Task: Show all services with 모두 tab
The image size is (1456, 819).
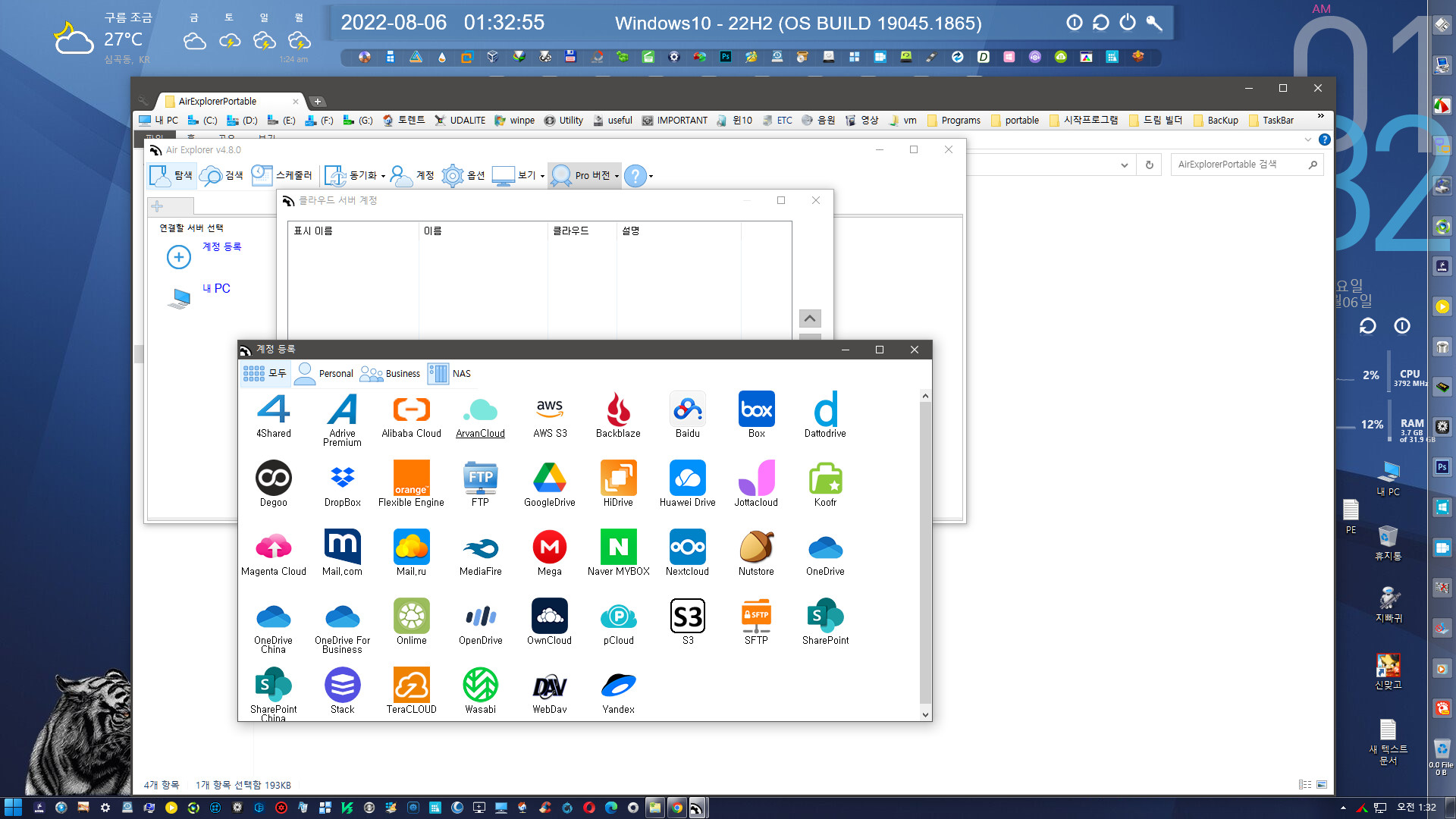Action: pos(265,373)
